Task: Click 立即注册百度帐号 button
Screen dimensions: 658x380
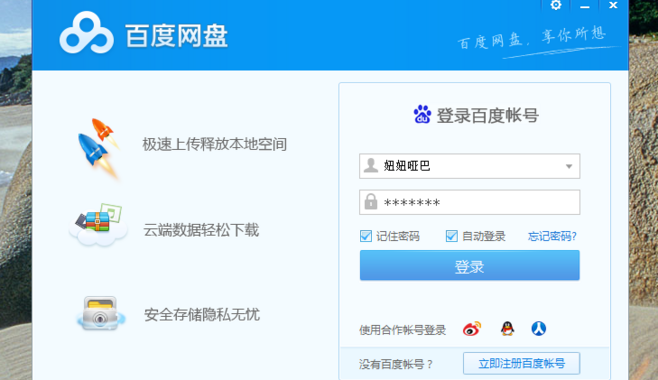Action: [x=522, y=363]
